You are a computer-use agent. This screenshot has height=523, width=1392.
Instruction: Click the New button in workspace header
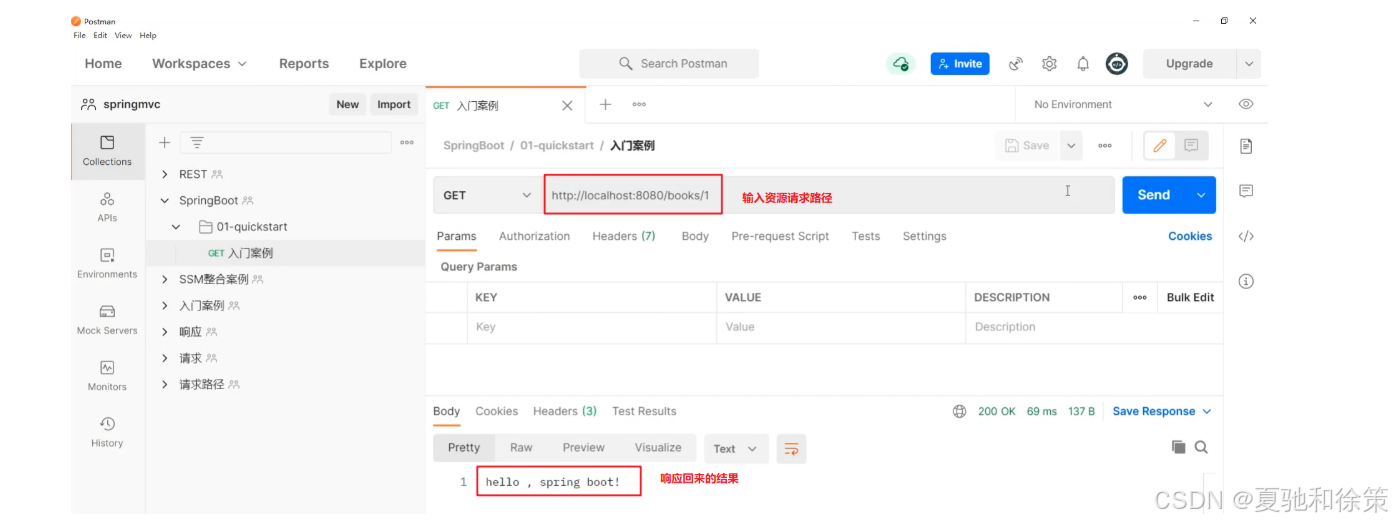(347, 104)
